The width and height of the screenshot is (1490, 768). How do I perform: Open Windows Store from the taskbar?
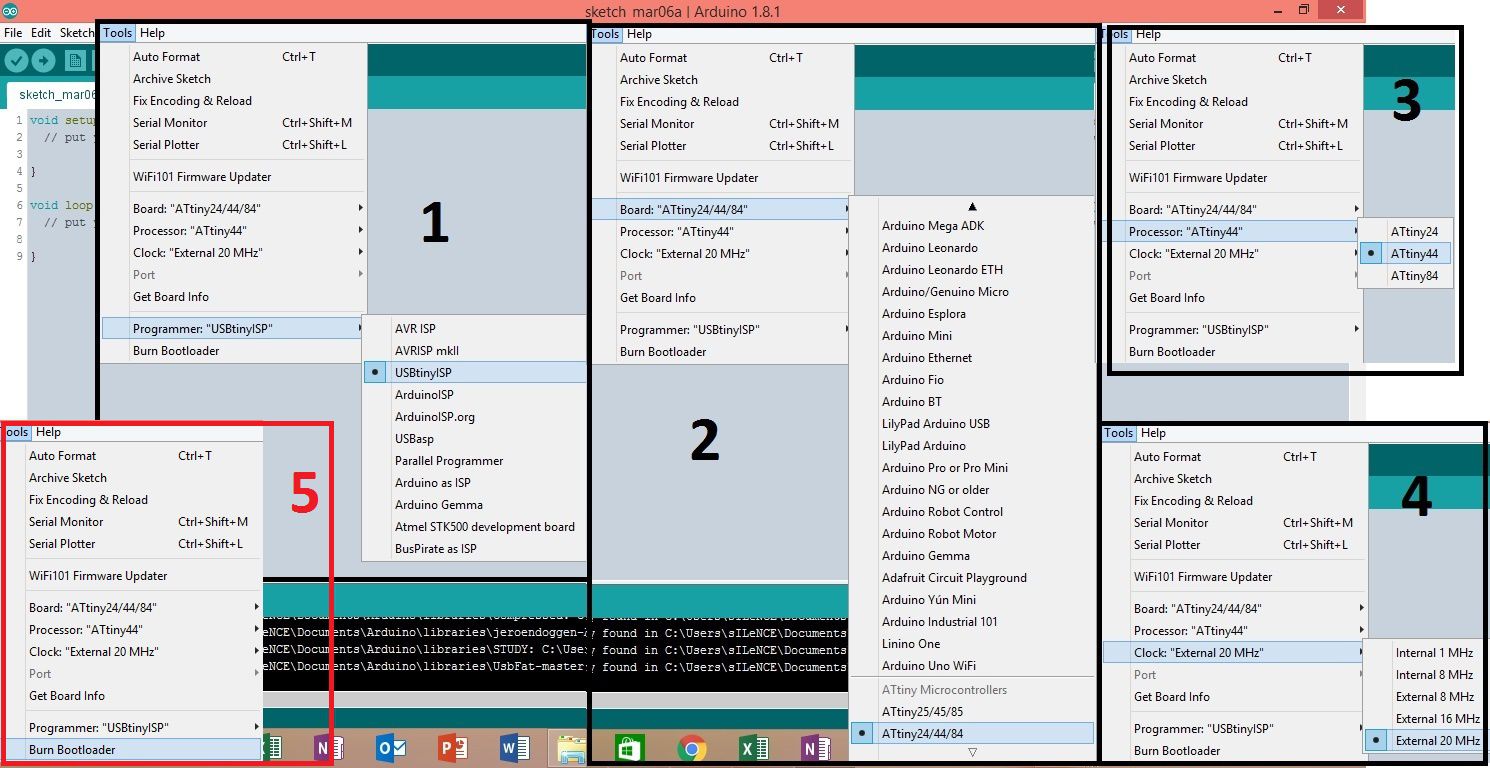click(x=630, y=748)
